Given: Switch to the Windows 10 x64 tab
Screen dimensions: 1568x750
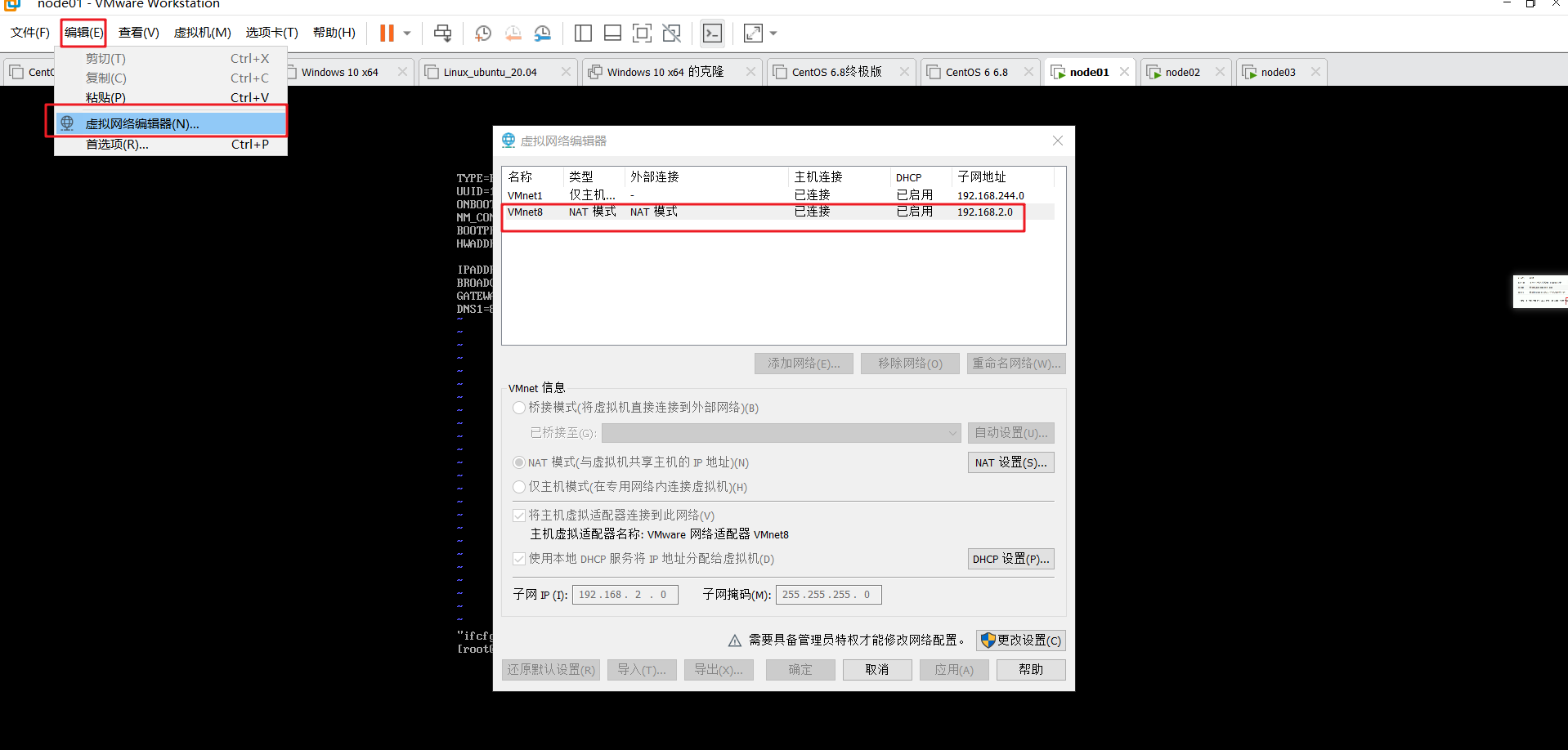Looking at the screenshot, I should pyautogui.click(x=339, y=72).
